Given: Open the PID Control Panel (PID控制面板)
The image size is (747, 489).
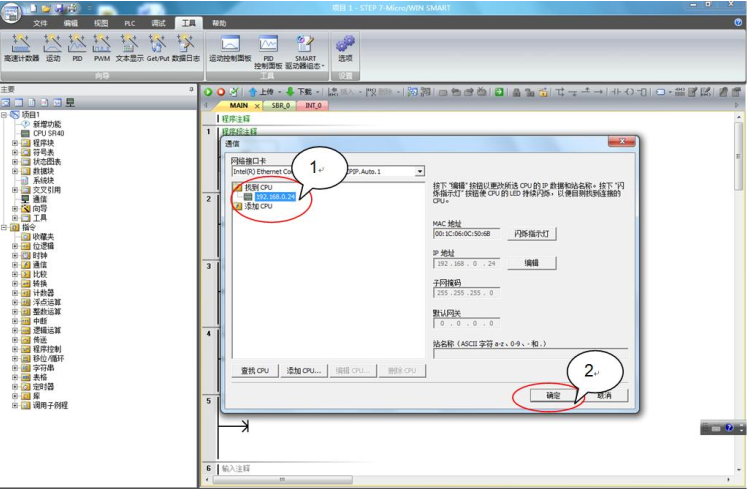Looking at the screenshot, I should click(268, 52).
